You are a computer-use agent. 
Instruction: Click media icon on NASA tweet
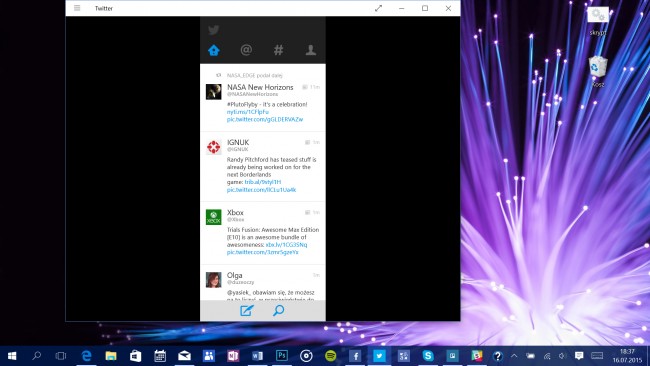pos(305,87)
